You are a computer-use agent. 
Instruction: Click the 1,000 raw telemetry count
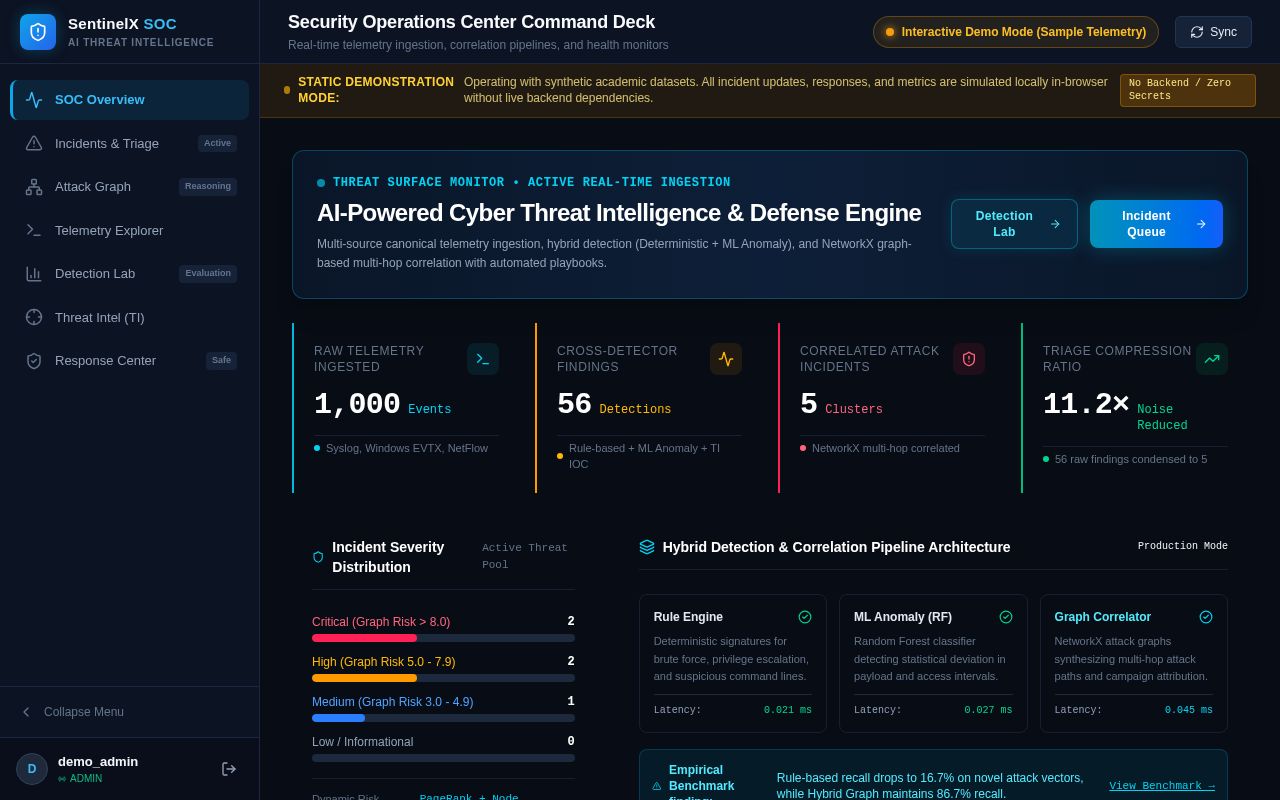(357, 404)
